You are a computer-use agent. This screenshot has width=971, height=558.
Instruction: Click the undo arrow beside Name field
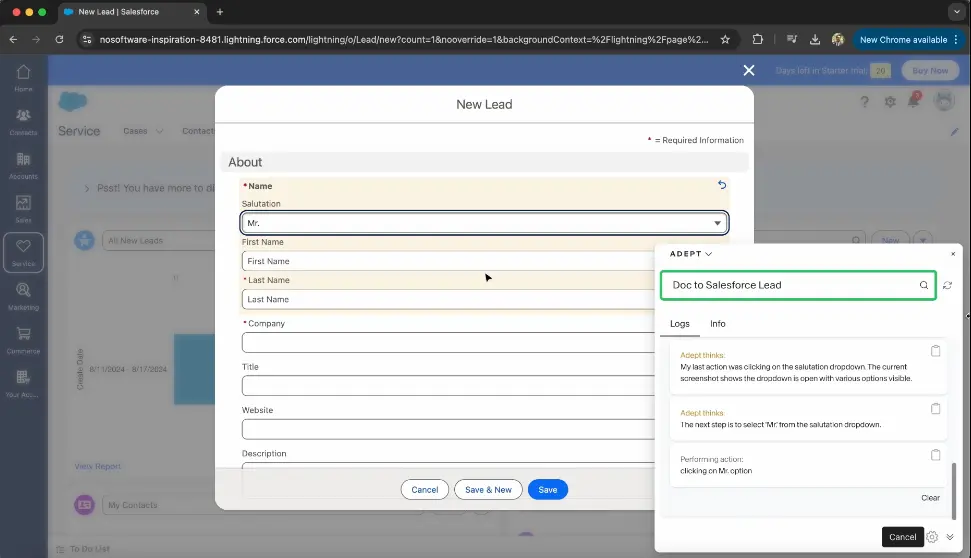[x=721, y=185]
